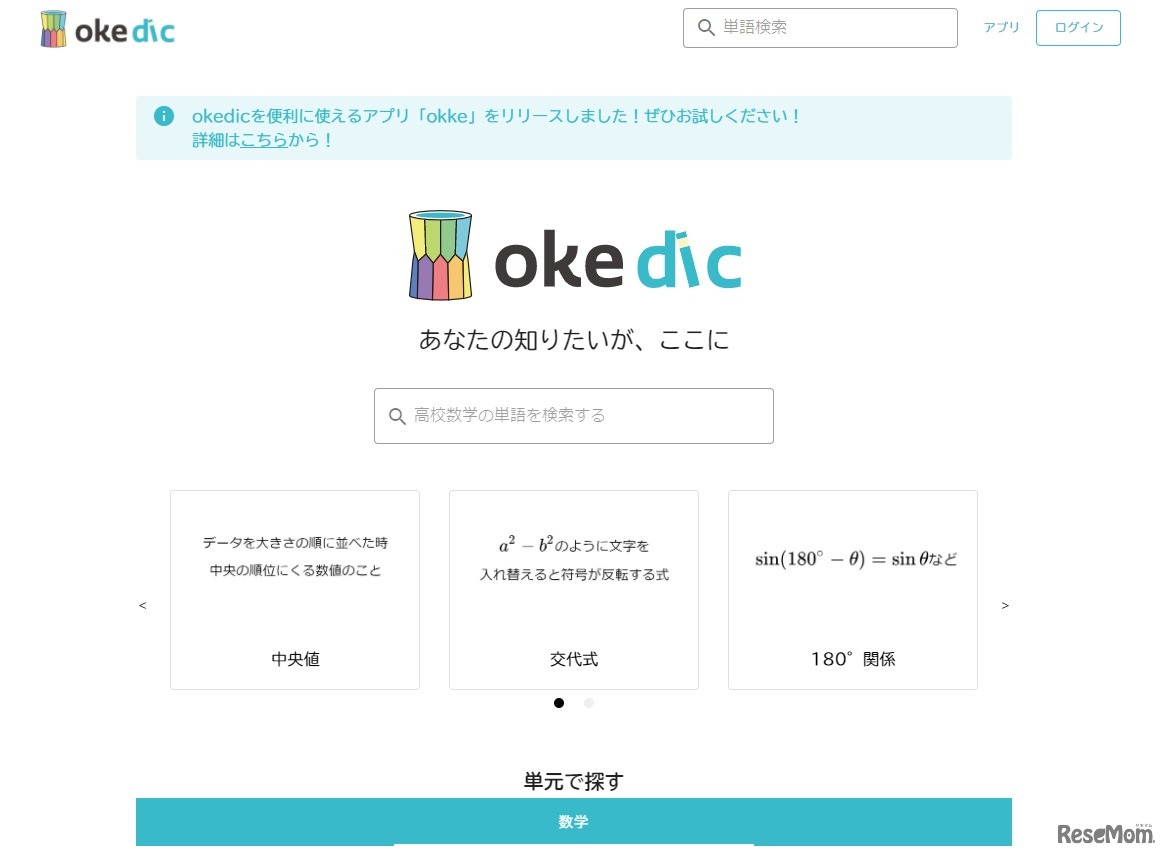
Task: Select the second carousel page dot
Action: 588,703
